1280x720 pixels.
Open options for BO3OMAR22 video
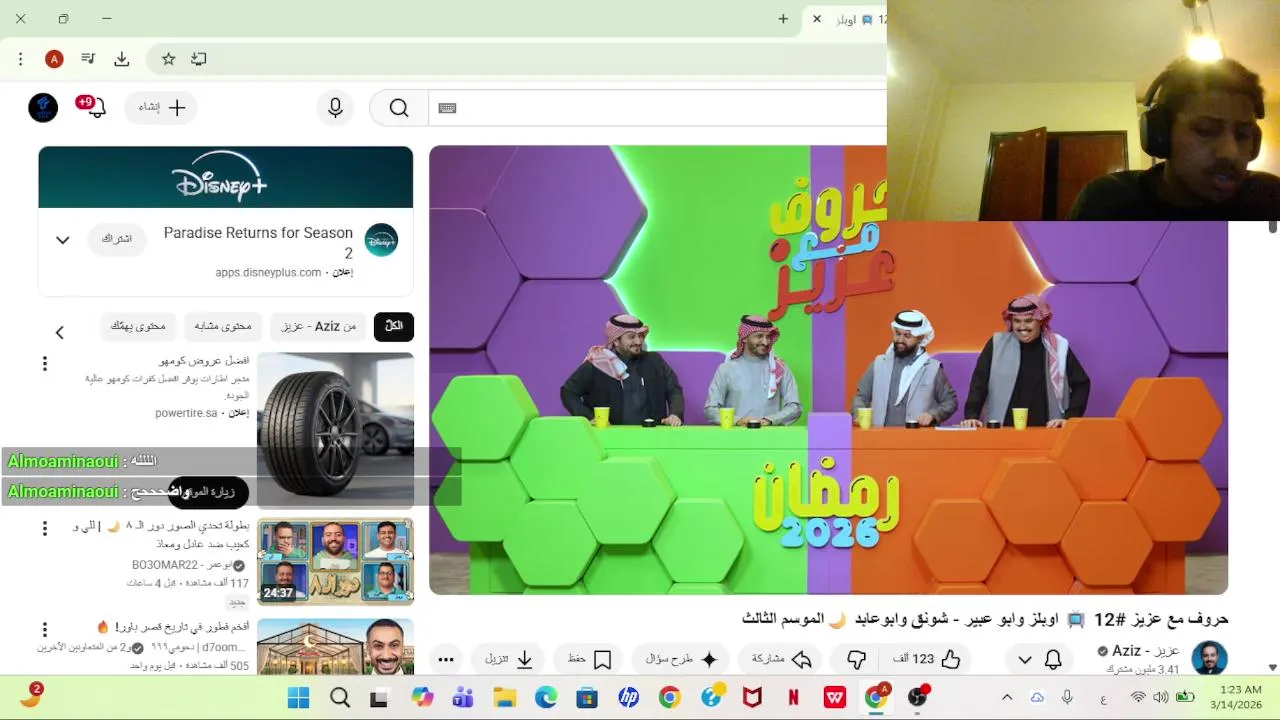pos(44,528)
